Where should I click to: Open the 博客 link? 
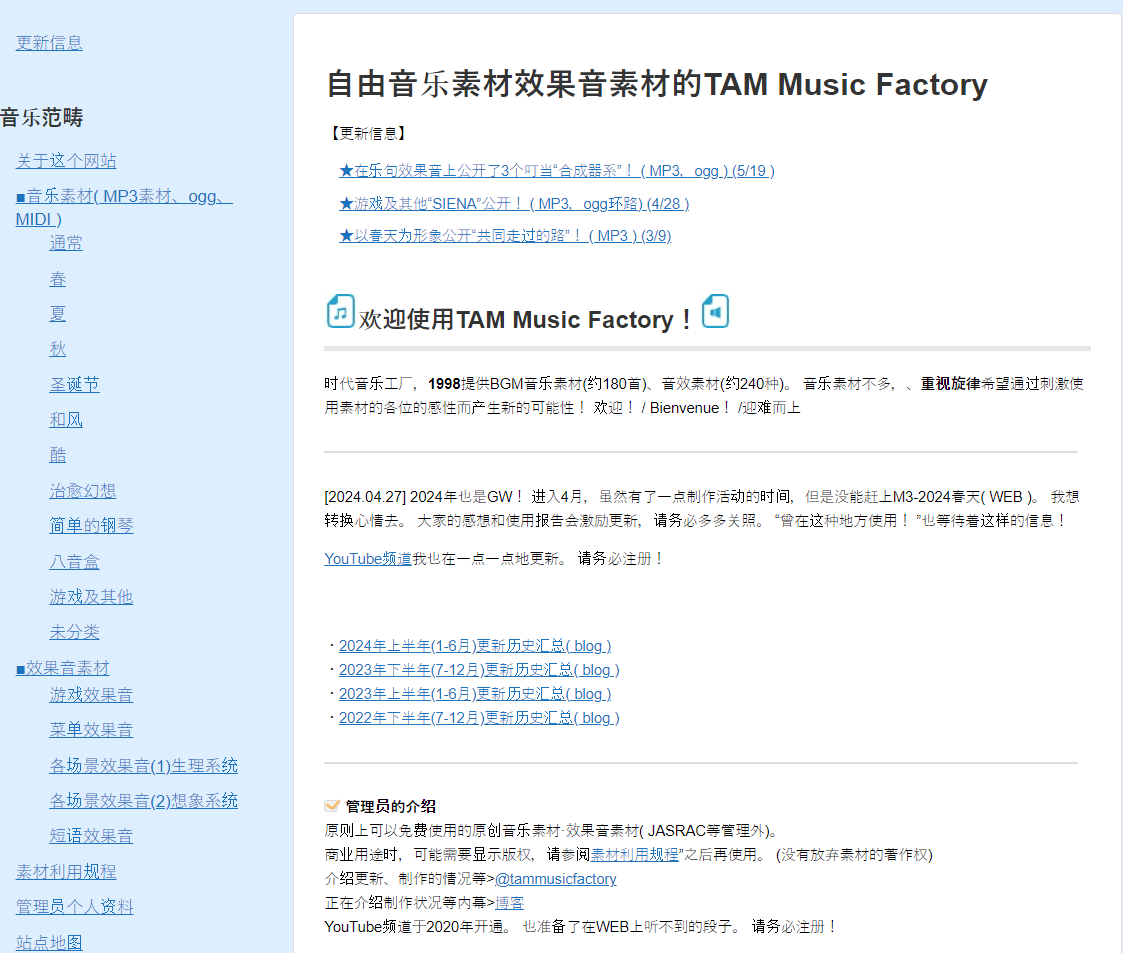coord(509,903)
